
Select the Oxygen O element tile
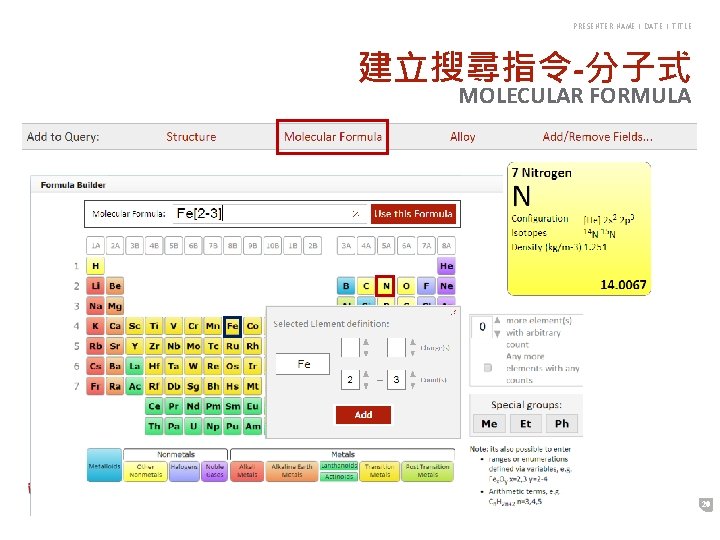tap(406, 286)
